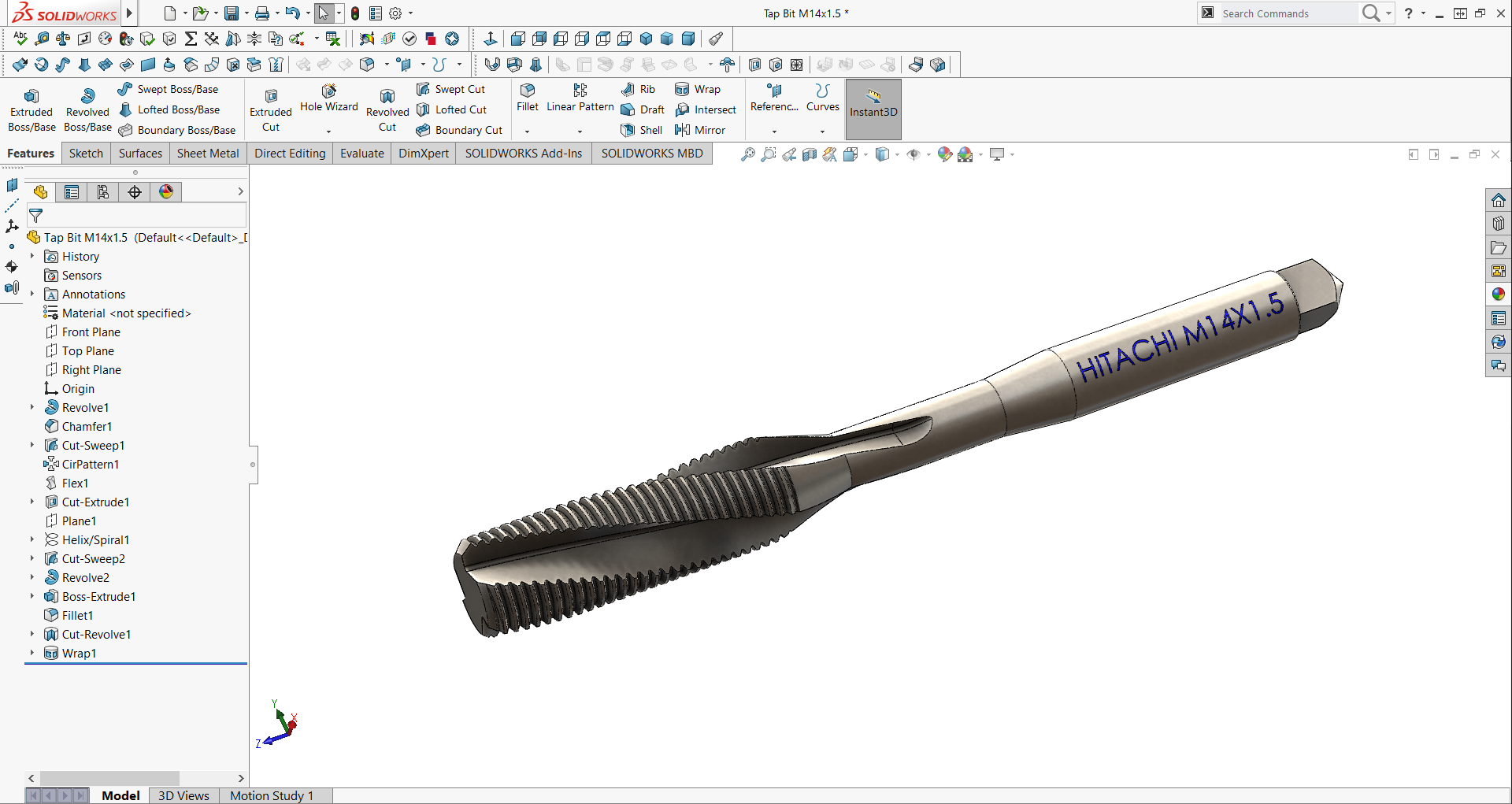Expand Helix/Spiral1 feature
This screenshot has width=1512, height=804.
click(32, 540)
